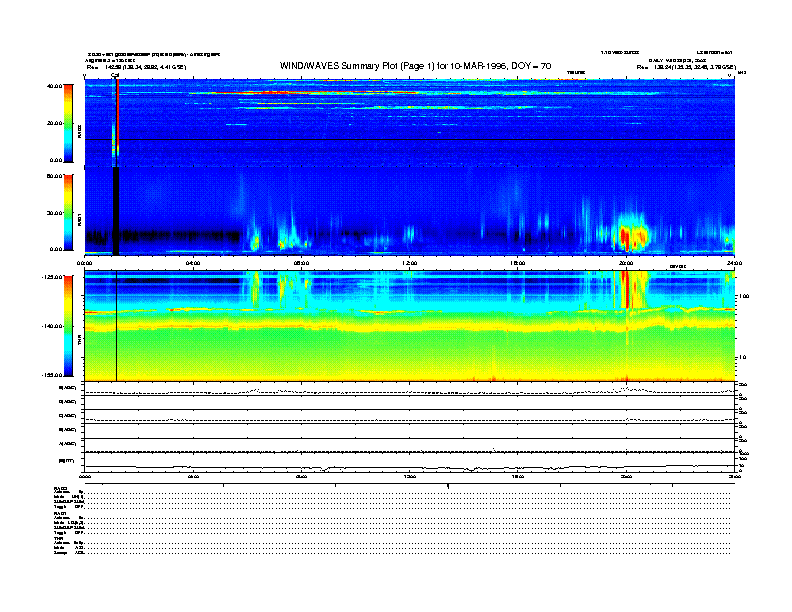Click the DOY = 70 text in the title

[531, 66]
